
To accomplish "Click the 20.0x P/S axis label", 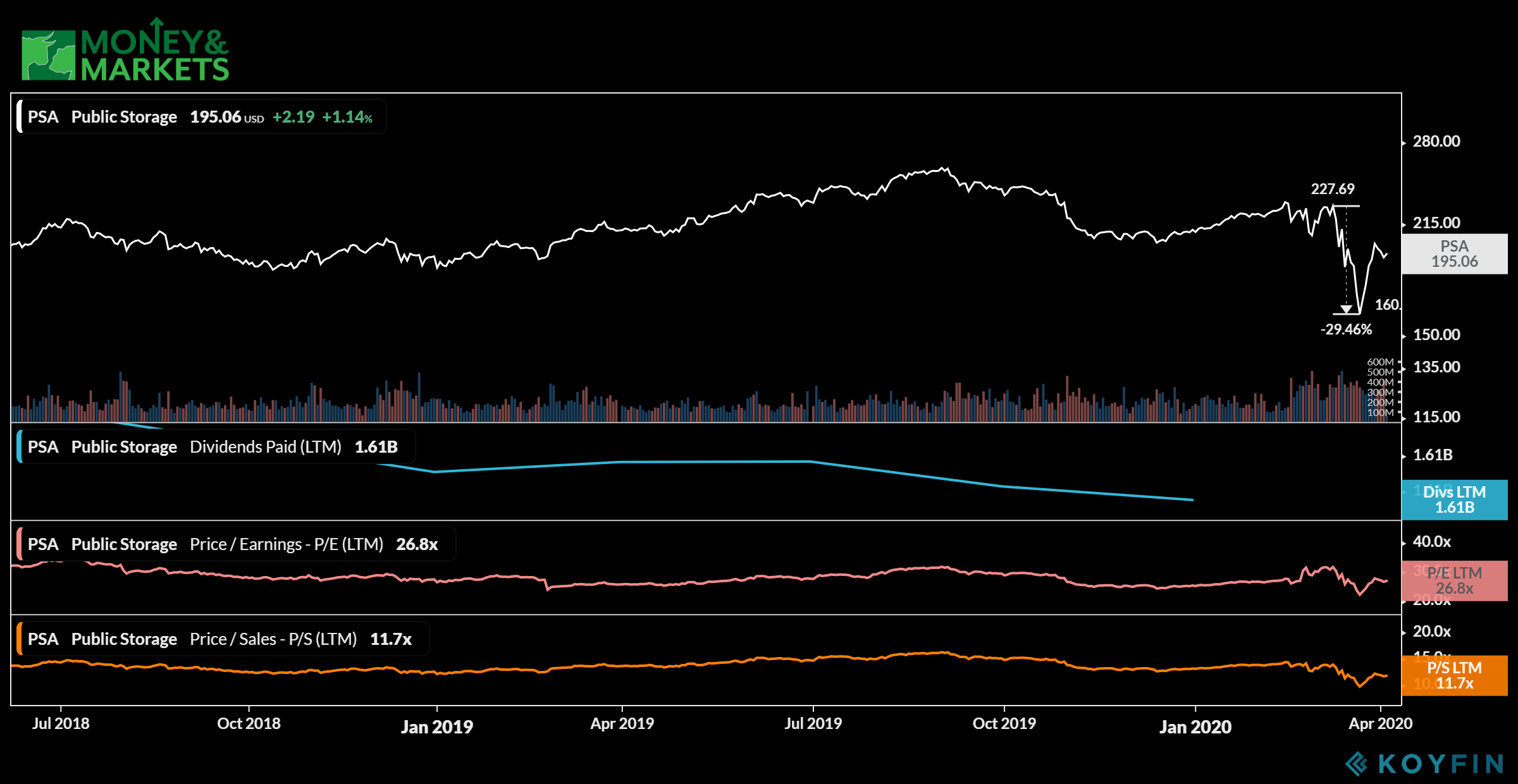I will click(1432, 631).
